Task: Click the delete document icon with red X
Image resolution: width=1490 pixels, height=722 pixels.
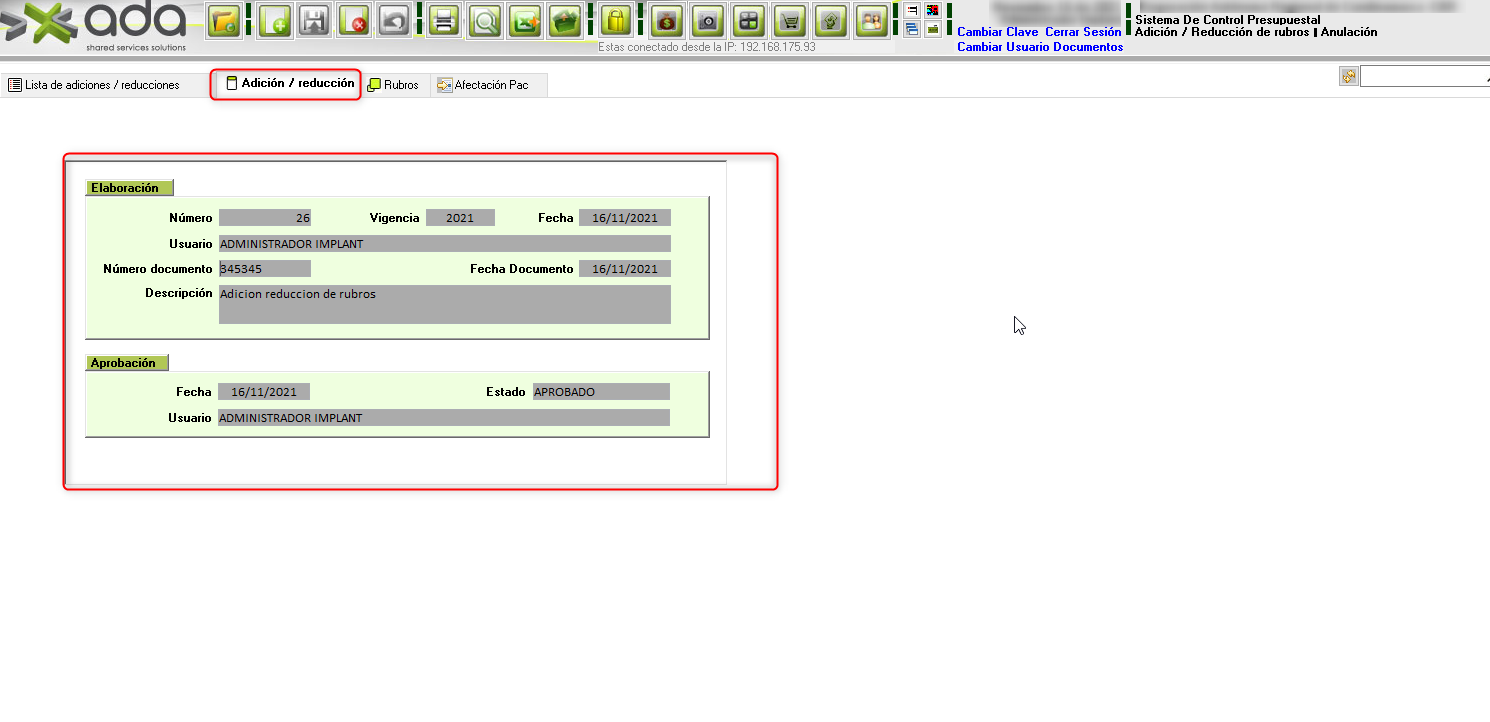Action: coord(355,21)
